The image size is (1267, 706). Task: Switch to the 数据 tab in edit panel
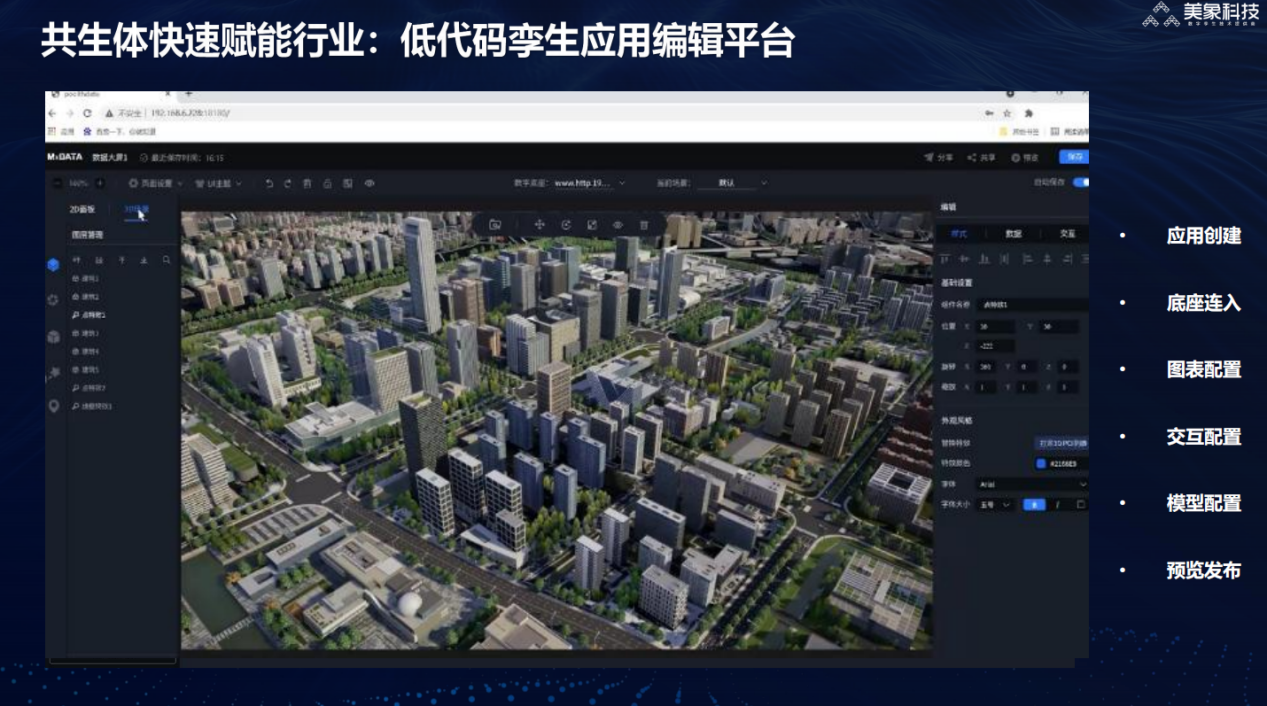(1014, 234)
